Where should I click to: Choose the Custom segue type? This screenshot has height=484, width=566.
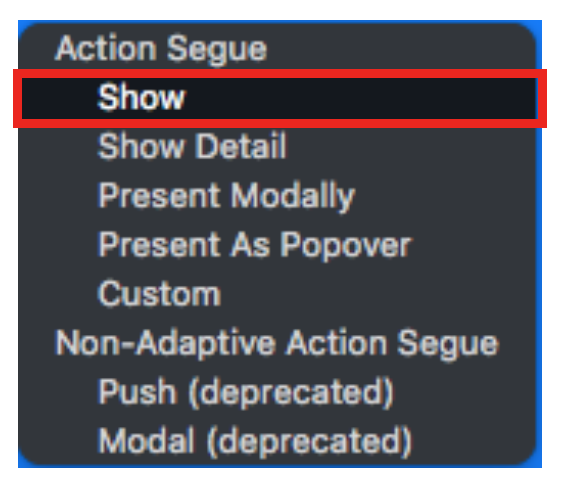point(280,294)
